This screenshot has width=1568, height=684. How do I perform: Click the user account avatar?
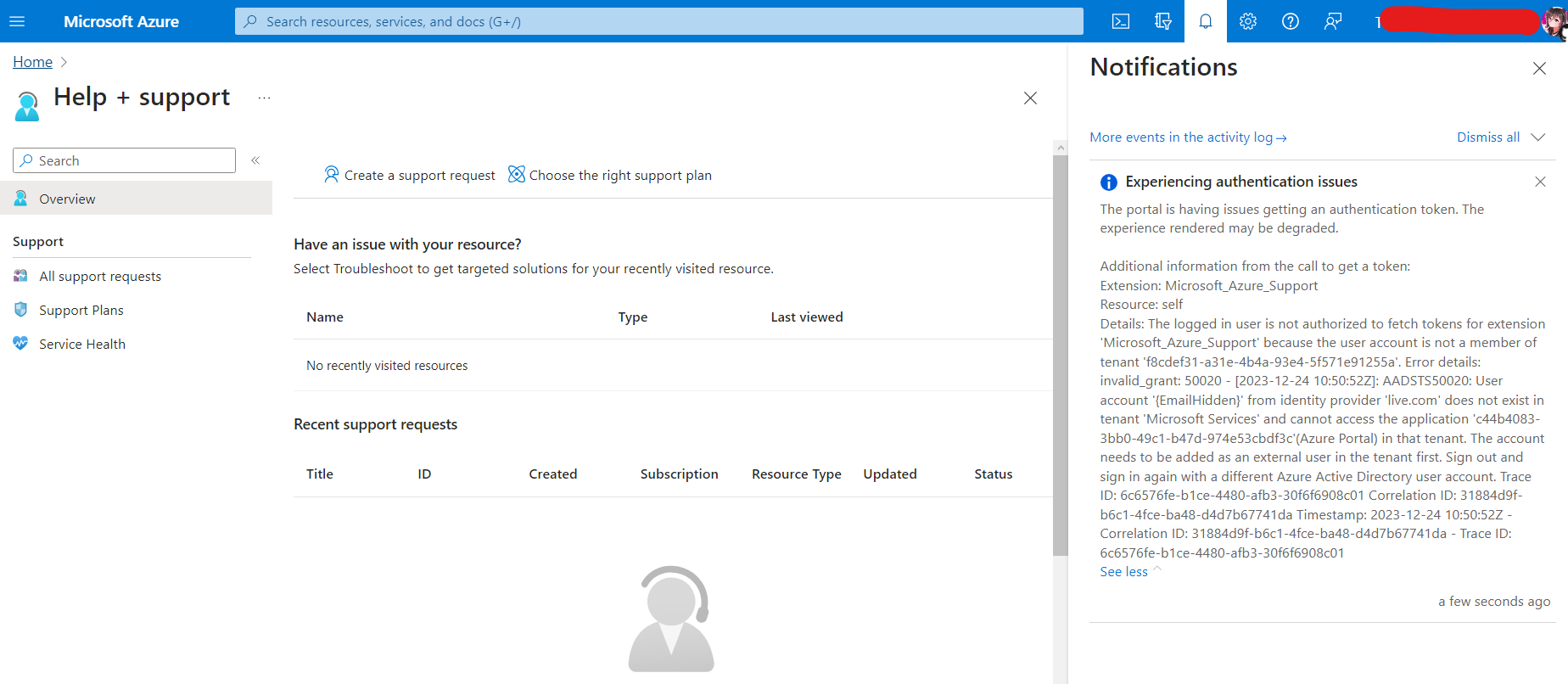(x=1554, y=21)
